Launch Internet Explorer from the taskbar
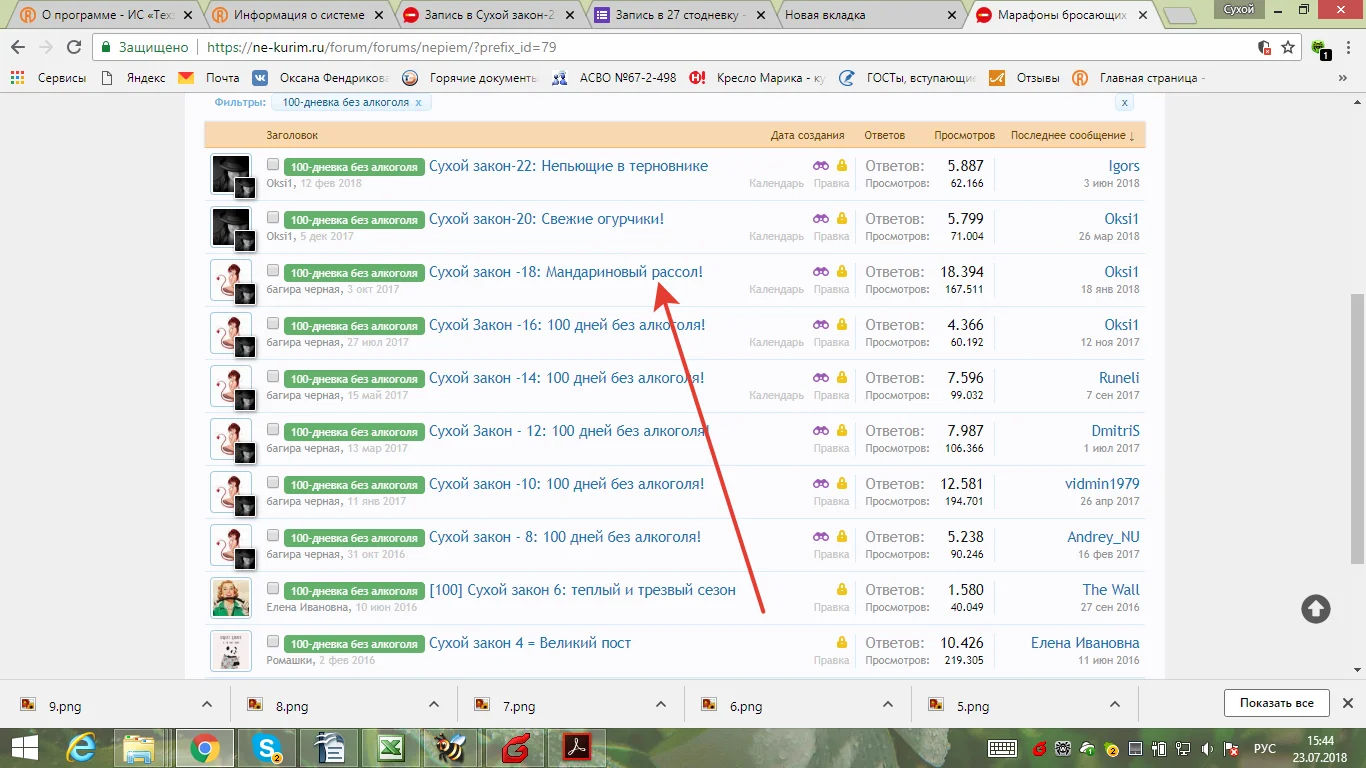The width and height of the screenshot is (1366, 768). point(81,747)
